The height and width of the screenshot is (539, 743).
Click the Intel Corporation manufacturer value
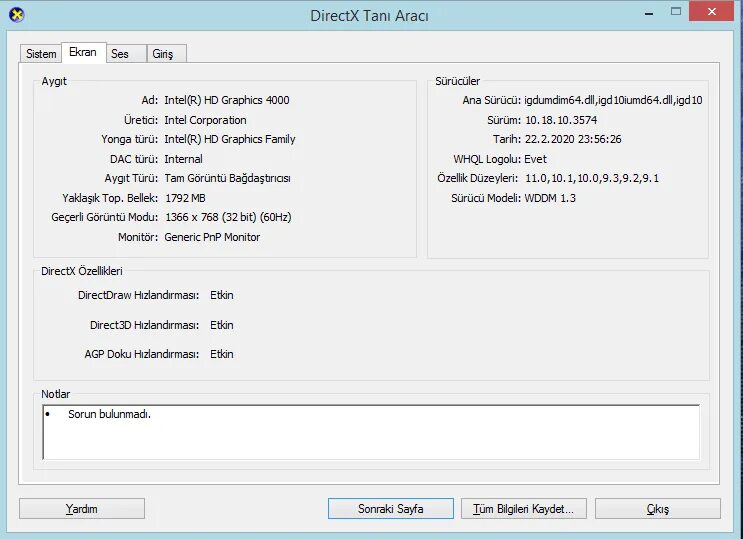(205, 120)
